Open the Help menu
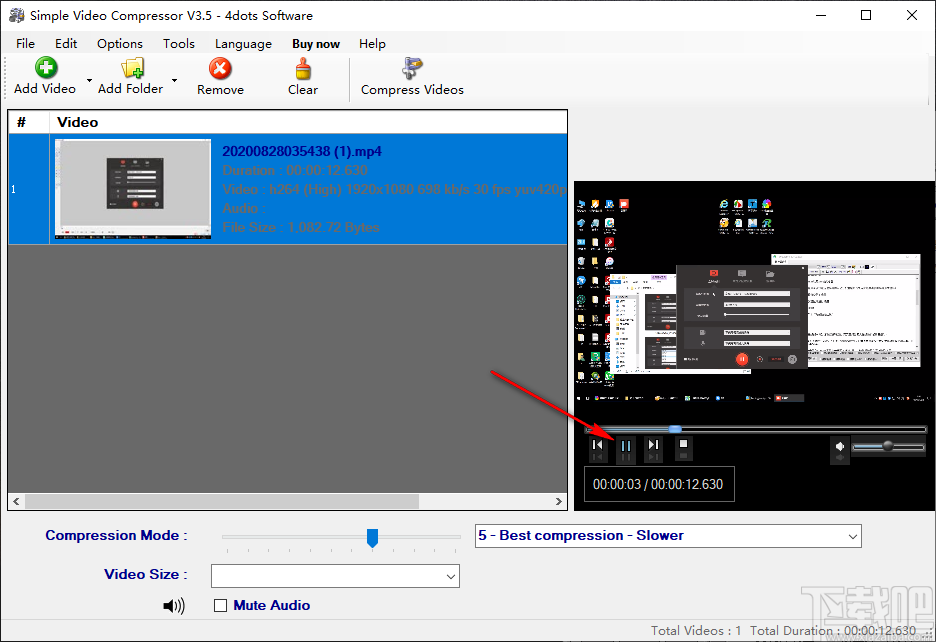 point(372,43)
